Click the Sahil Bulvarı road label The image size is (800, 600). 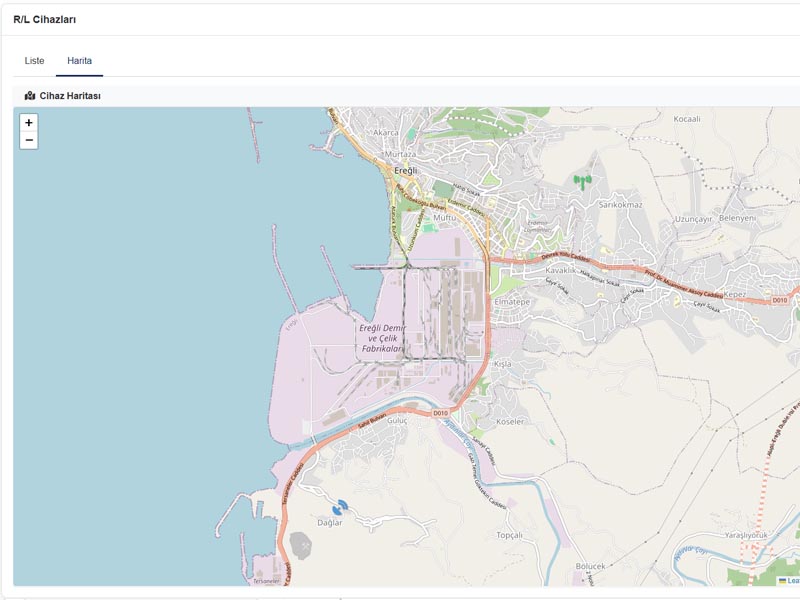click(x=372, y=421)
